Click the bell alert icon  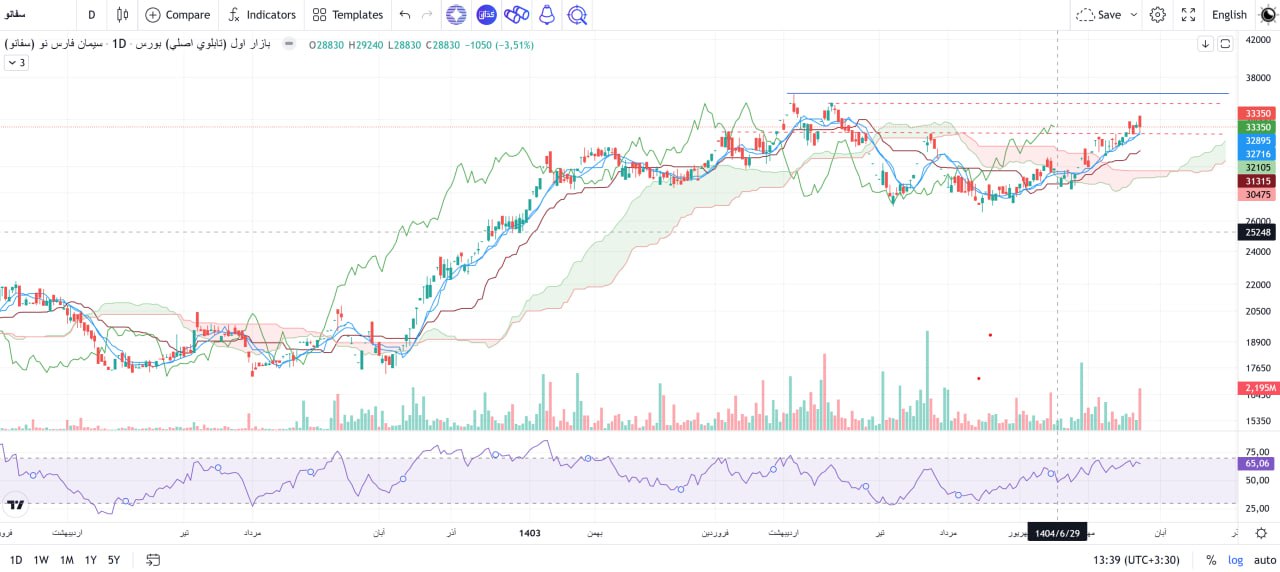point(546,15)
